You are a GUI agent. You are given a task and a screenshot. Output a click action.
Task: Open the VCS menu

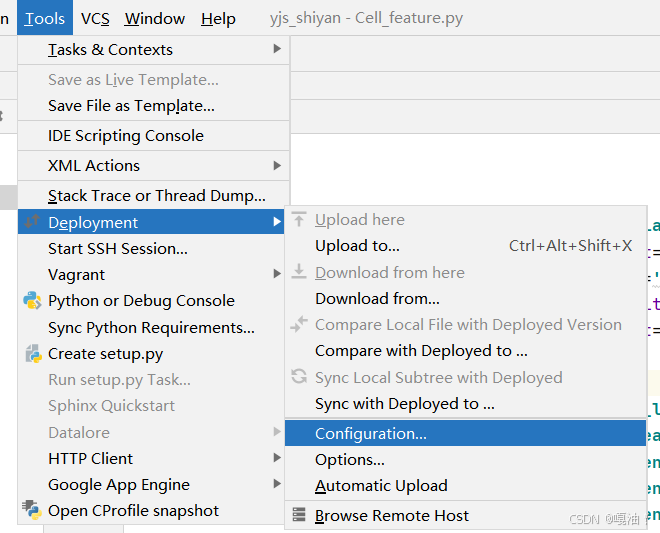coord(95,18)
